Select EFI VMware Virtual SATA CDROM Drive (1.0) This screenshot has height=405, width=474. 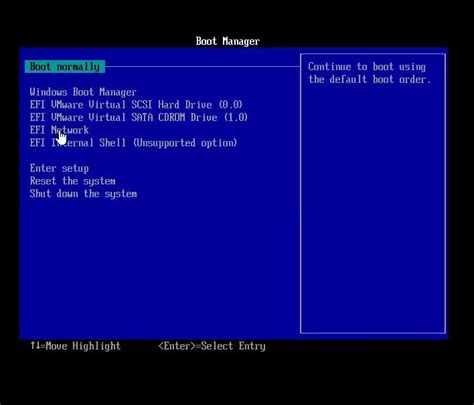pyautogui.click(x=139, y=117)
